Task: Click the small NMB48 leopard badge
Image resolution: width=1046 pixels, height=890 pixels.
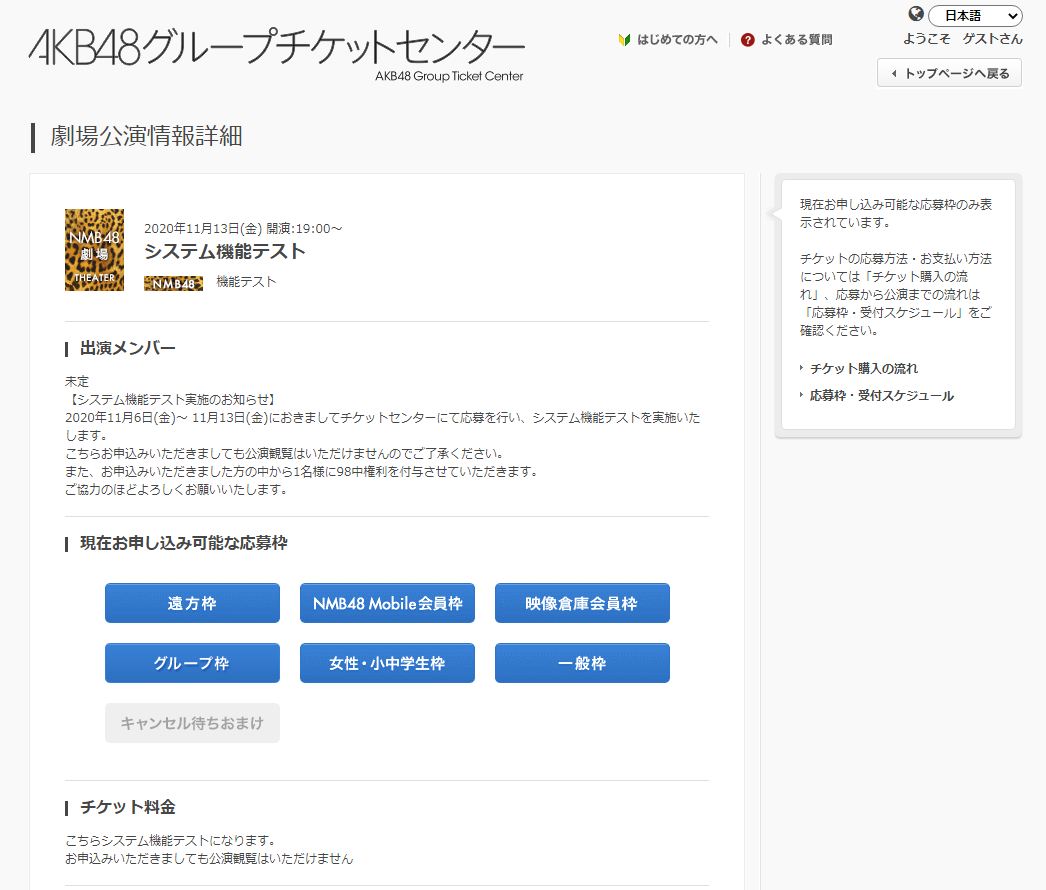Action: click(x=173, y=284)
